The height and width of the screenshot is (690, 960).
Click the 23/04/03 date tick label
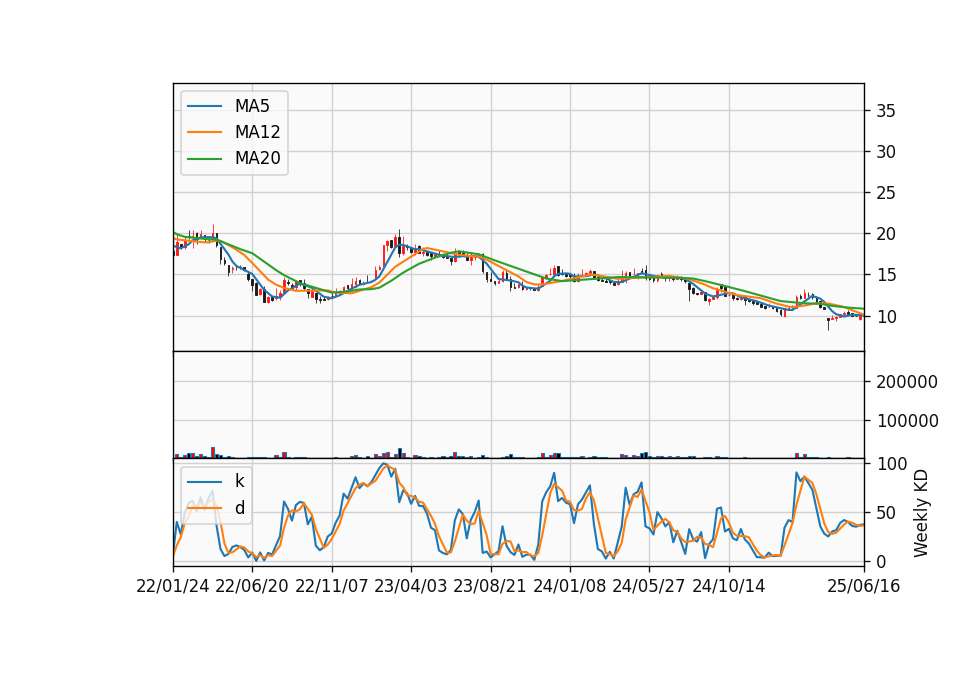(x=411, y=586)
